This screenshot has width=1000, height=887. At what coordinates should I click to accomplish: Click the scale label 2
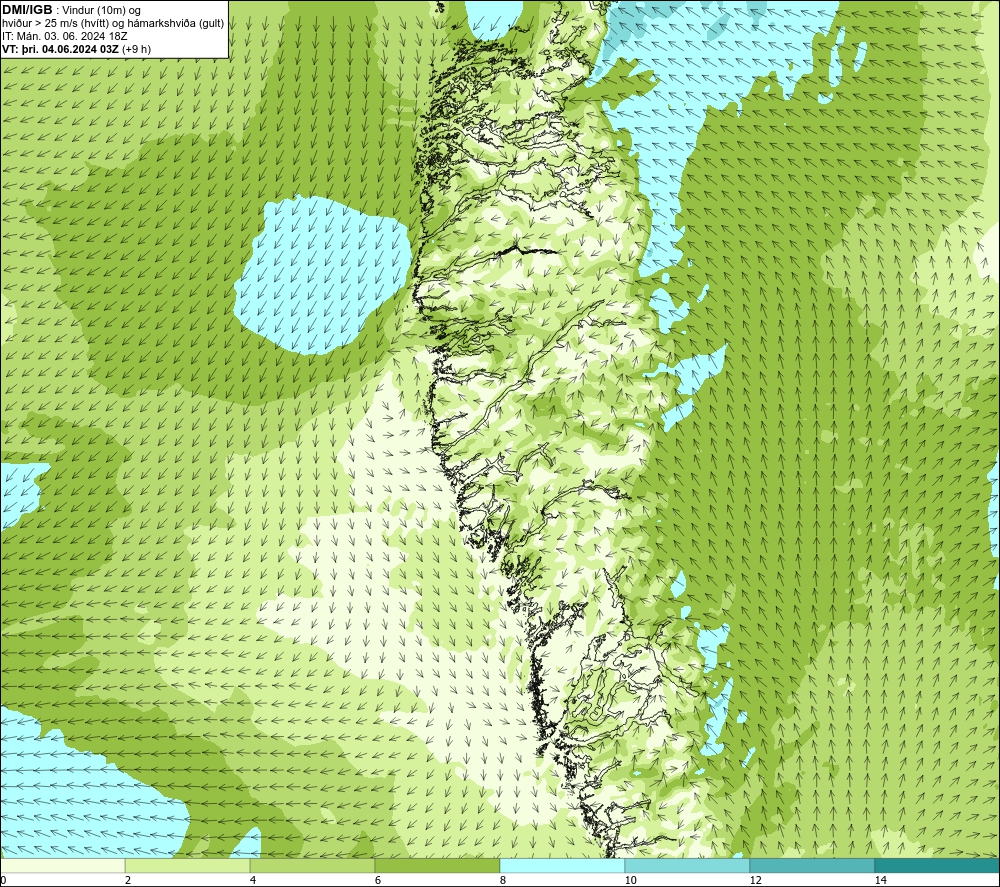[x=128, y=881]
